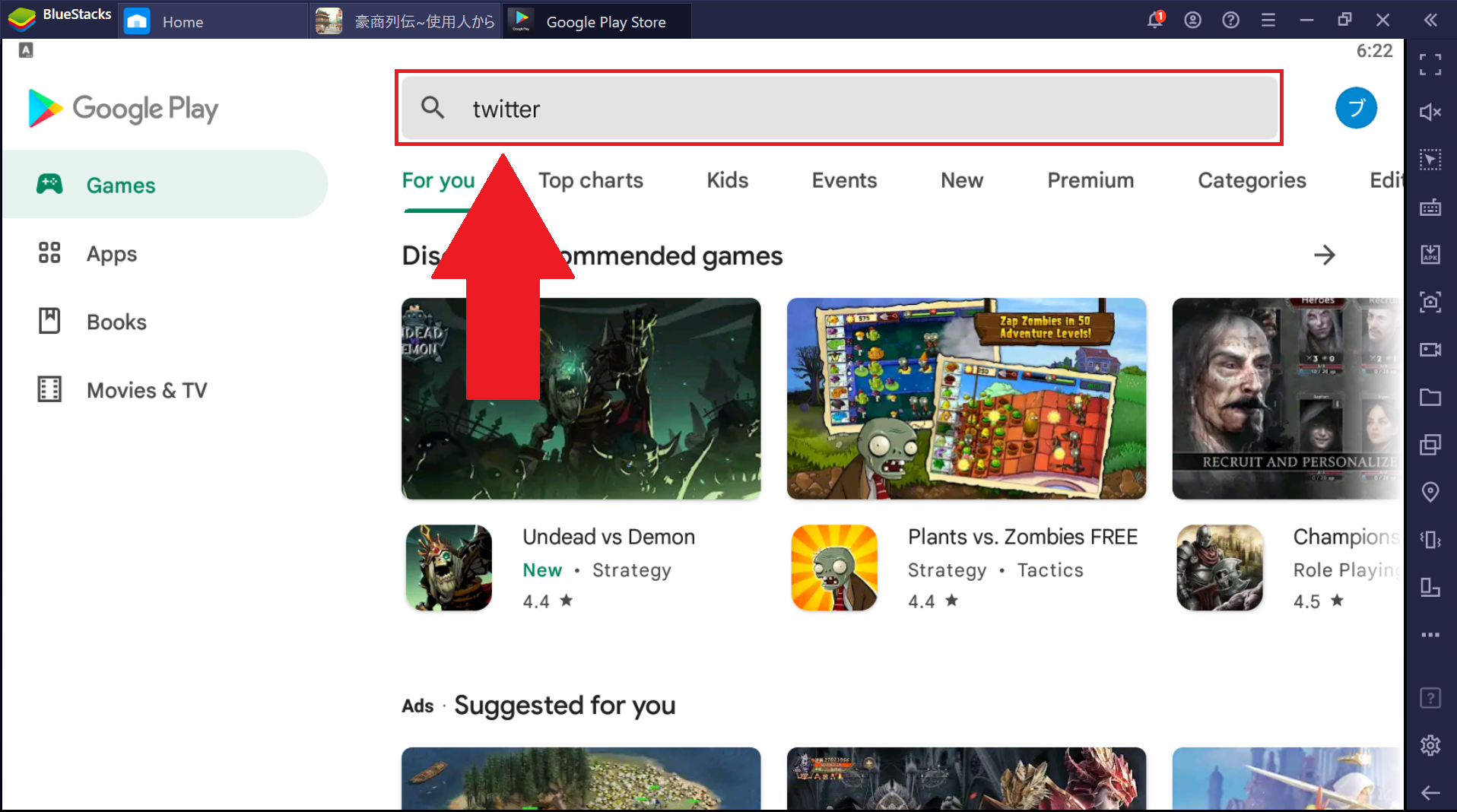Image resolution: width=1457 pixels, height=812 pixels.
Task: Open the blue account avatar
Action: (x=1356, y=108)
